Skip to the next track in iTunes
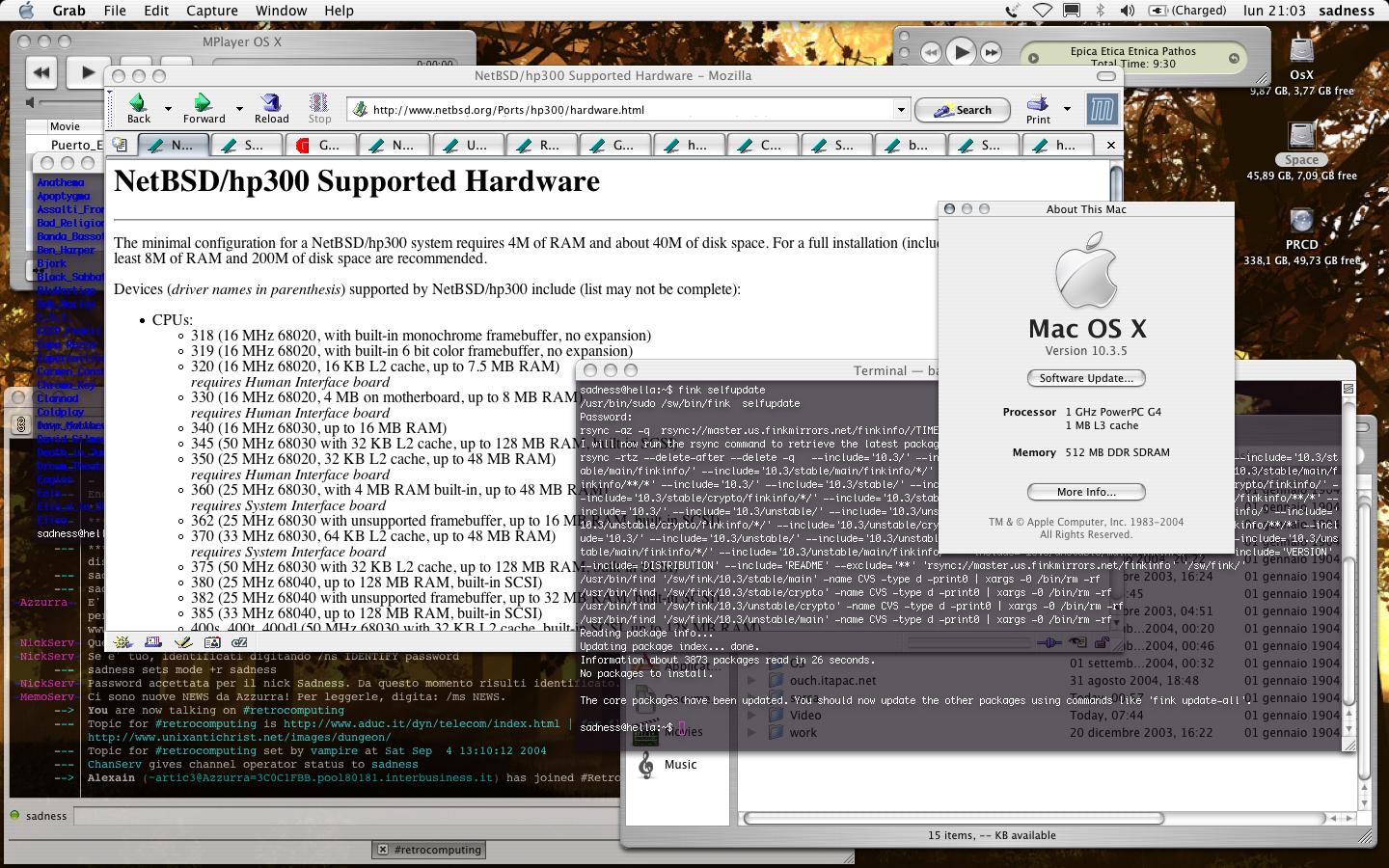The width and height of the screenshot is (1389, 868). pyautogui.click(x=992, y=53)
